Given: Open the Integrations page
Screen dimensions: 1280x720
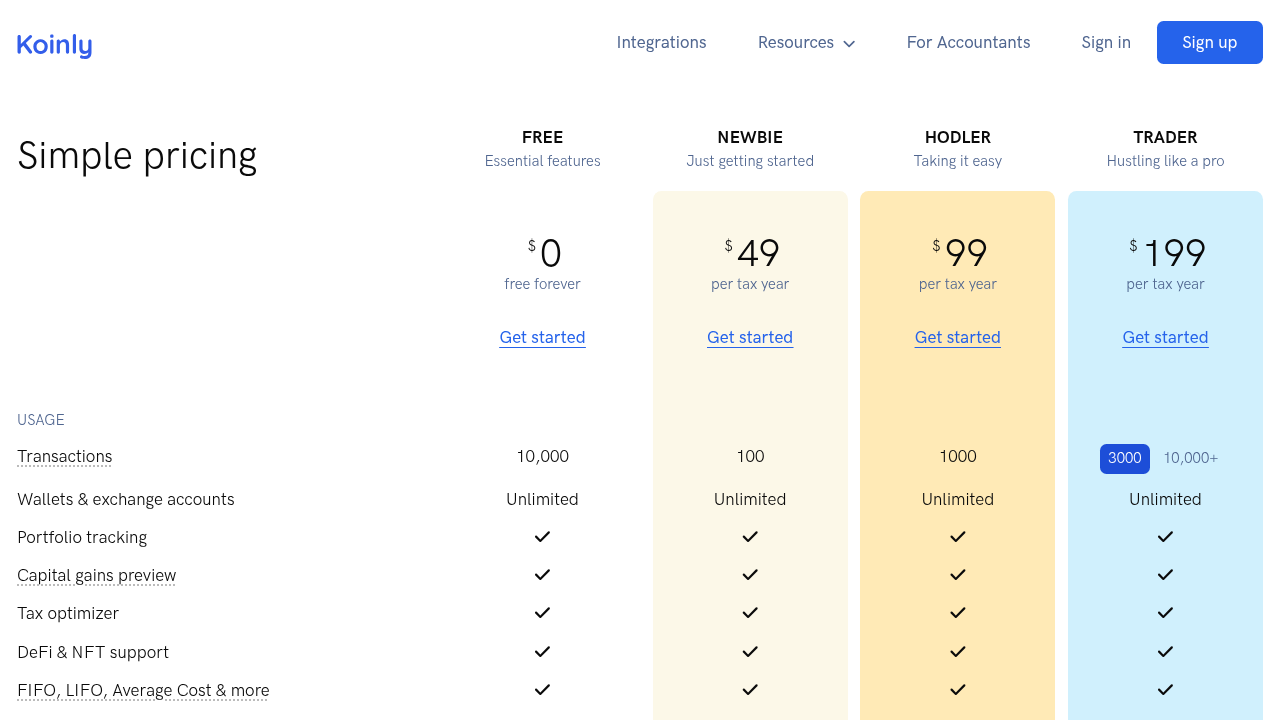Looking at the screenshot, I should point(661,42).
